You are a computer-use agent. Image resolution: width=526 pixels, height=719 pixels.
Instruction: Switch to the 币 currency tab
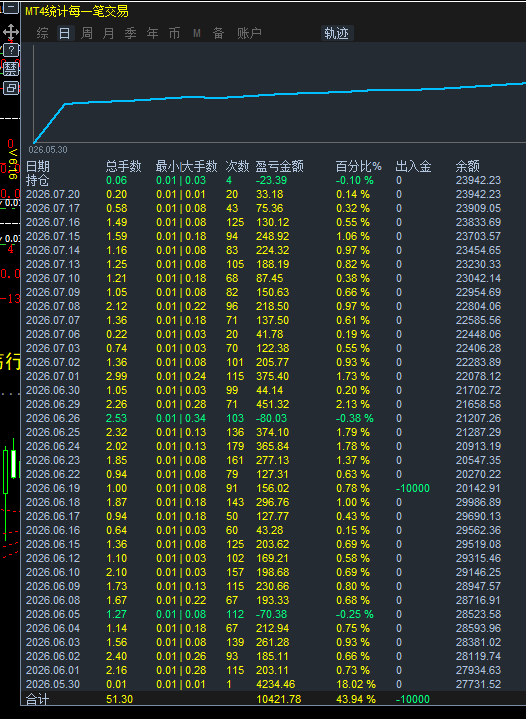click(x=175, y=33)
